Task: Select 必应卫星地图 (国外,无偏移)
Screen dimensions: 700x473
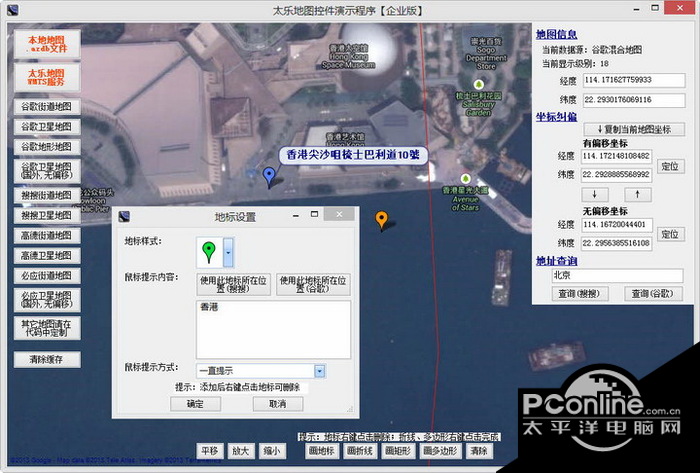Action: (x=47, y=300)
